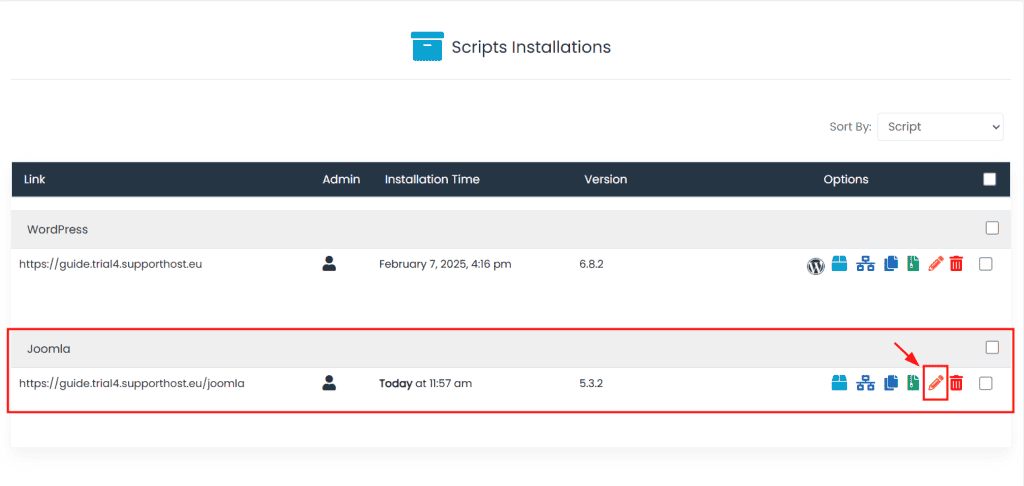Click the Version column header
1024x486 pixels.
pos(605,180)
